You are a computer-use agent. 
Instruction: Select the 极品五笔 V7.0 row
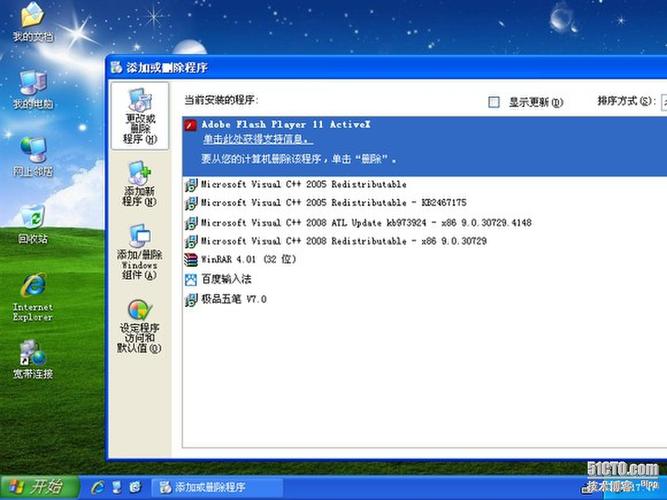click(x=425, y=300)
